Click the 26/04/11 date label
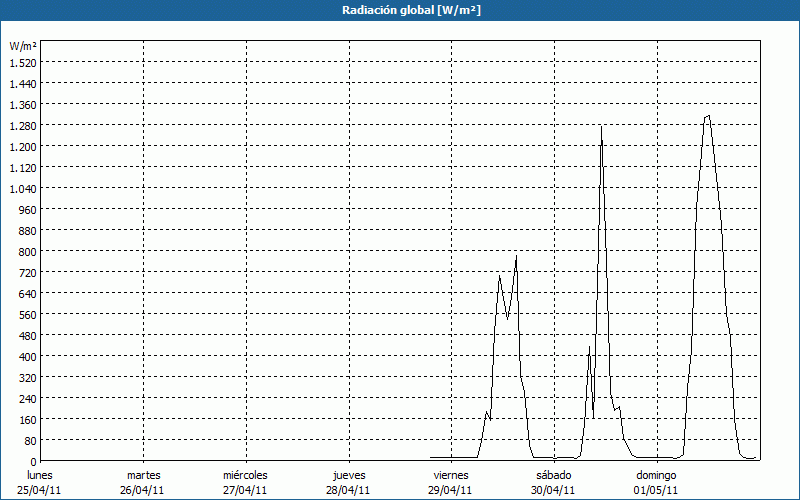This screenshot has height=500, width=800. point(142,490)
